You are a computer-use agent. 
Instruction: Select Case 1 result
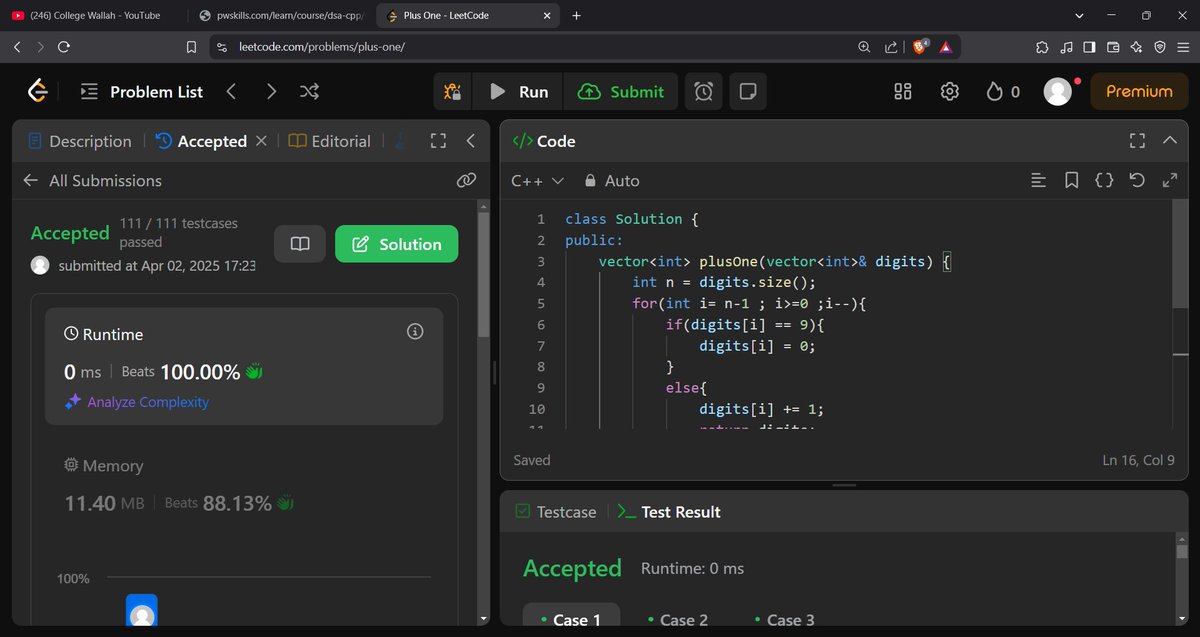[x=571, y=620]
